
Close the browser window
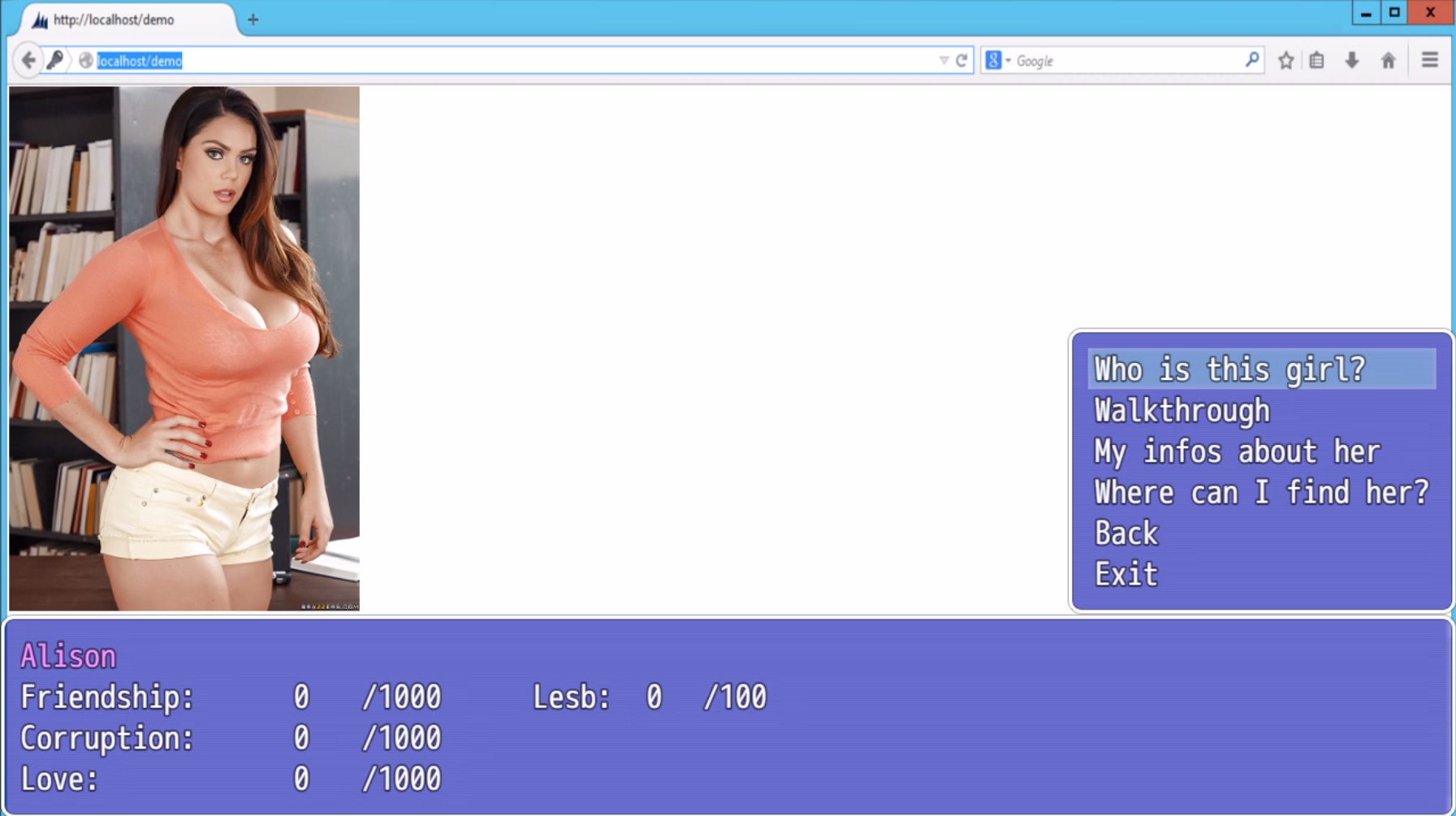(x=1431, y=12)
